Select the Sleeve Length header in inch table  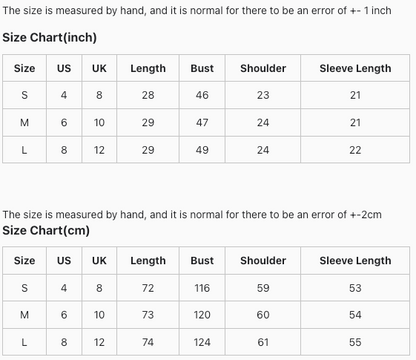click(x=355, y=68)
